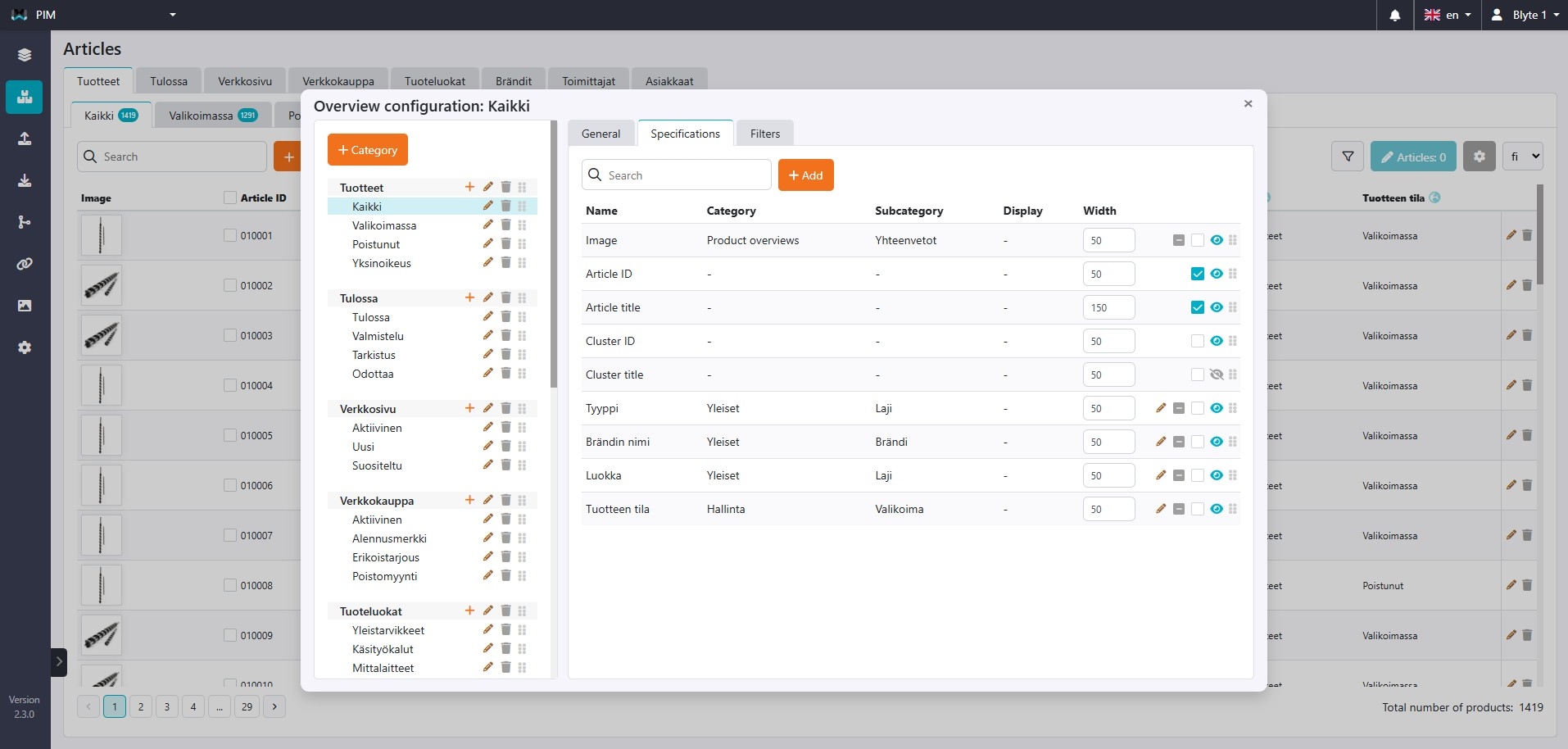Screen dimensions: 1568x749
Task: Delete the Valikoimassa overview with trash icon
Action: 505,225
